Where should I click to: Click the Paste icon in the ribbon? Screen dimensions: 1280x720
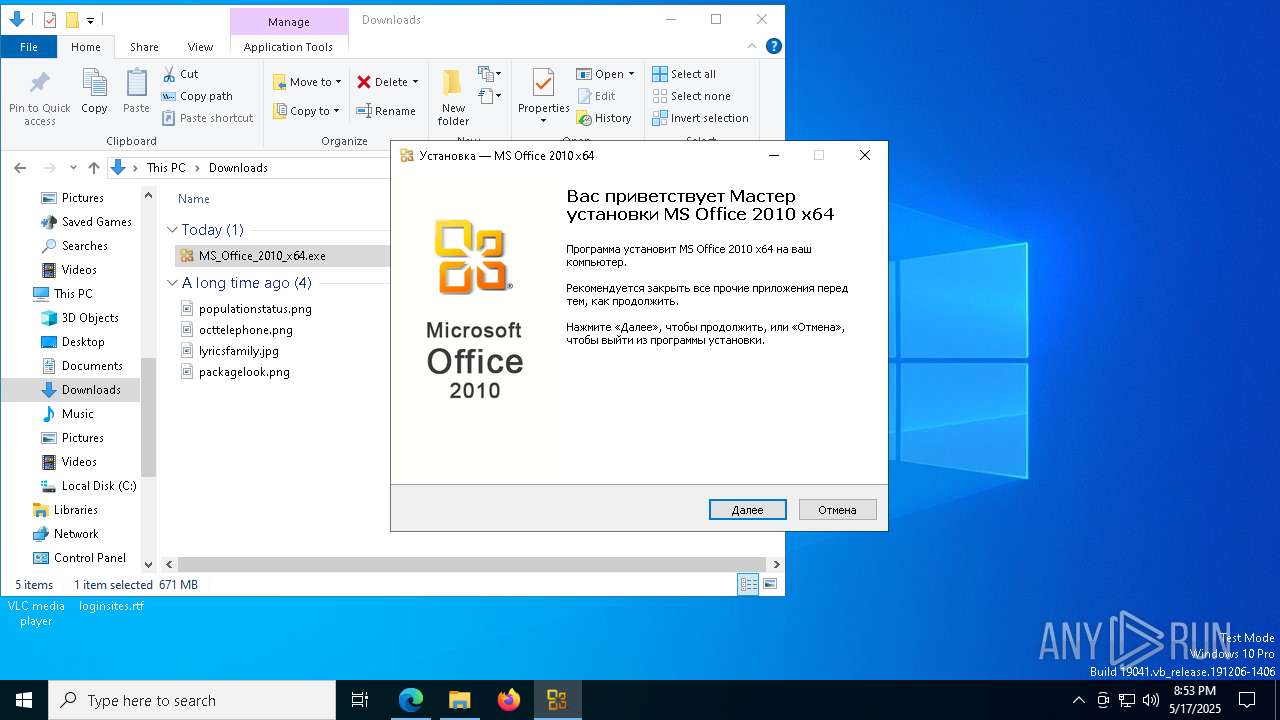136,83
